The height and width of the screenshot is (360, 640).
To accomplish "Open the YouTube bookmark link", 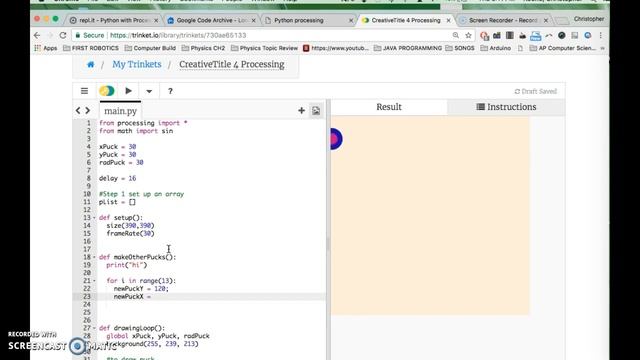I will (x=336, y=48).
